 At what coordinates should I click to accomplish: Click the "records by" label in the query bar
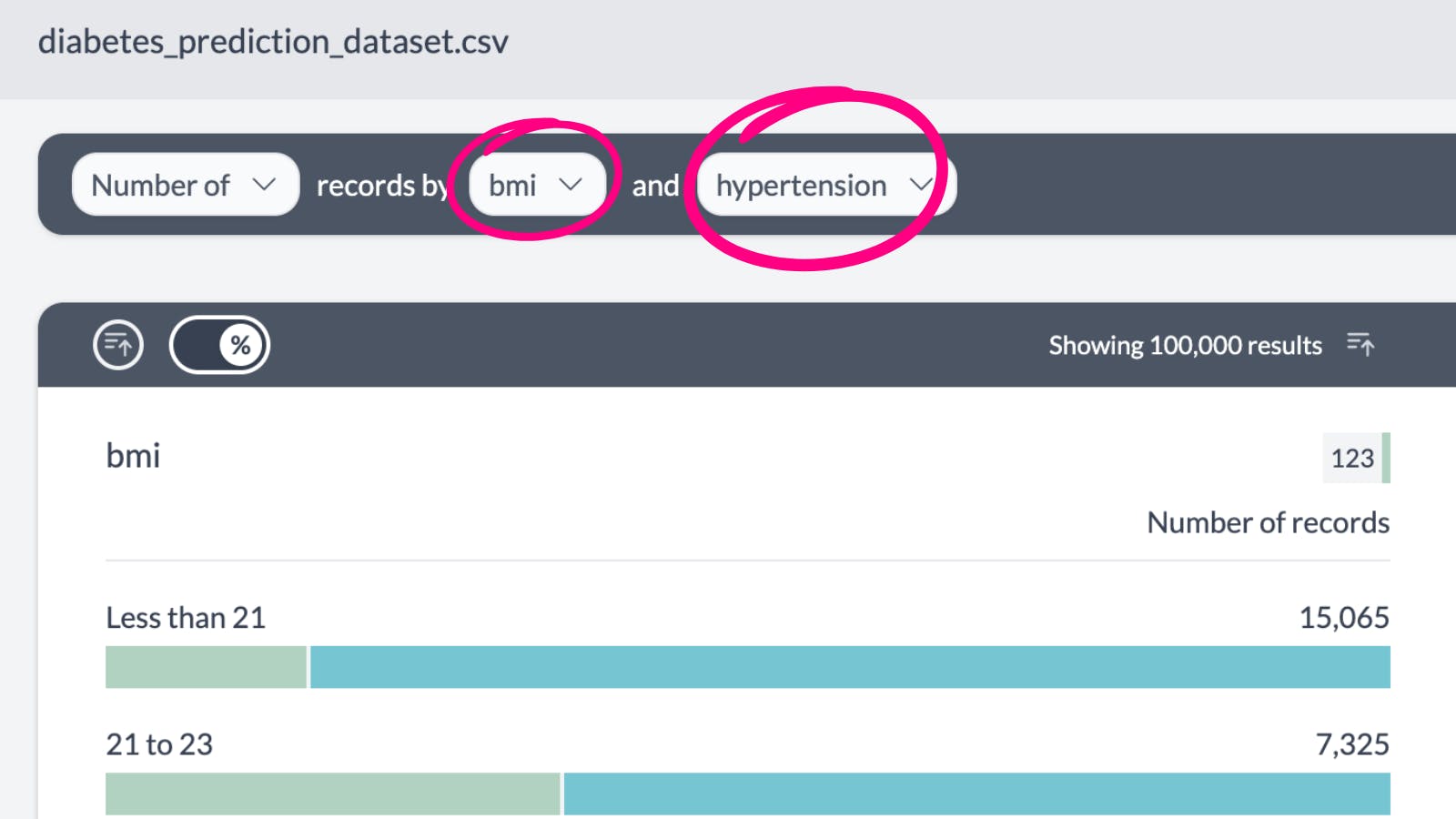pos(382,186)
